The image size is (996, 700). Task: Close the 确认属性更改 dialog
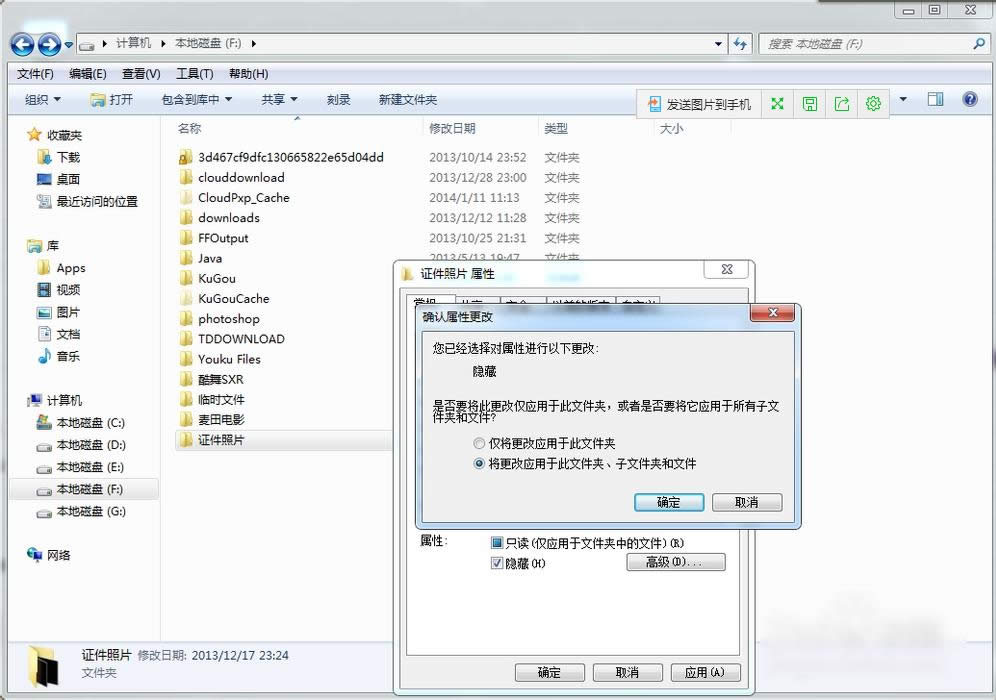772,313
